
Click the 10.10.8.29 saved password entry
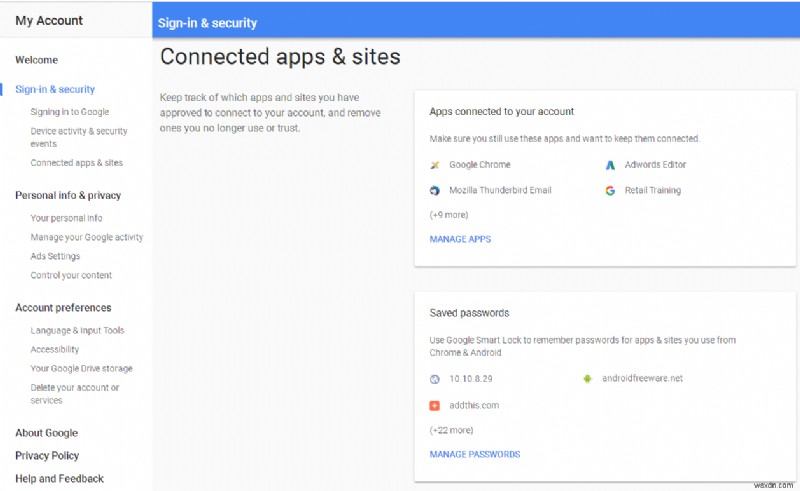[470, 379]
